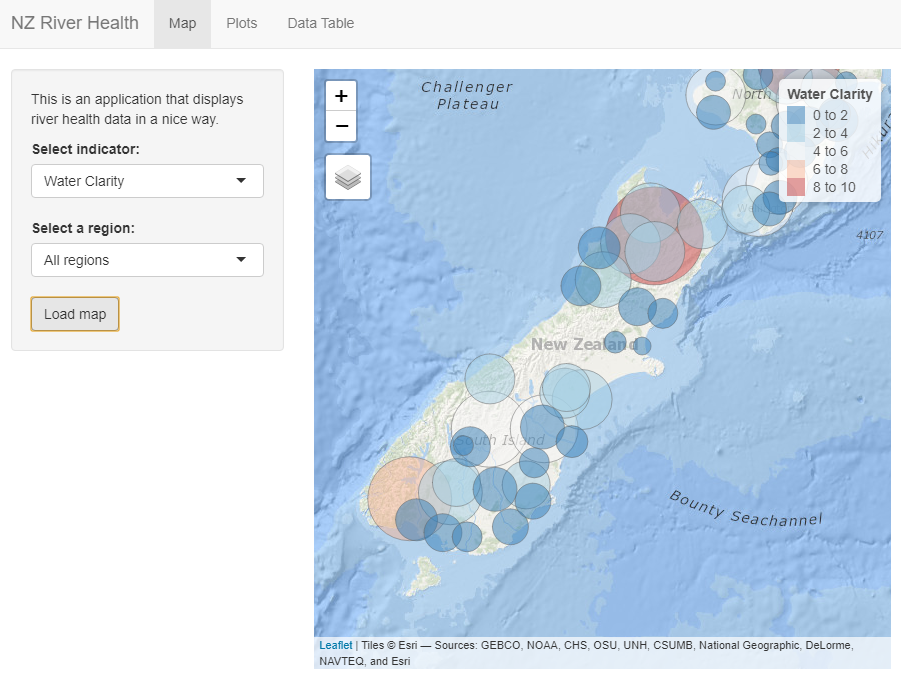This screenshot has height=679, width=901.
Task: Click the 4107 depth label
Action: pos(869,235)
